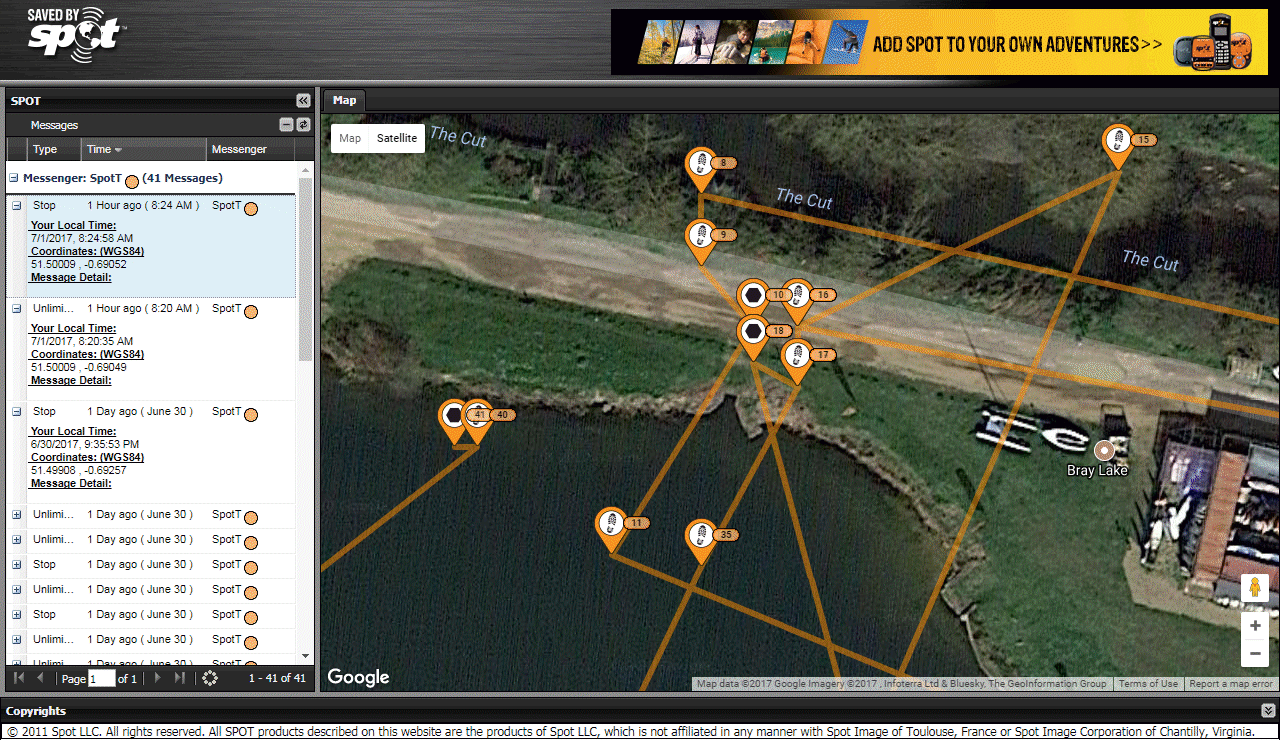The height and width of the screenshot is (740, 1280).
Task: Click Report a map error
Action: point(1231,684)
